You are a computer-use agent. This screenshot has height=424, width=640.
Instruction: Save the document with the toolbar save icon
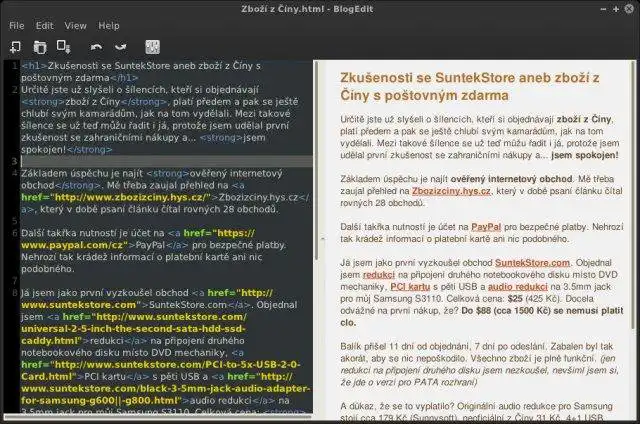point(64,47)
